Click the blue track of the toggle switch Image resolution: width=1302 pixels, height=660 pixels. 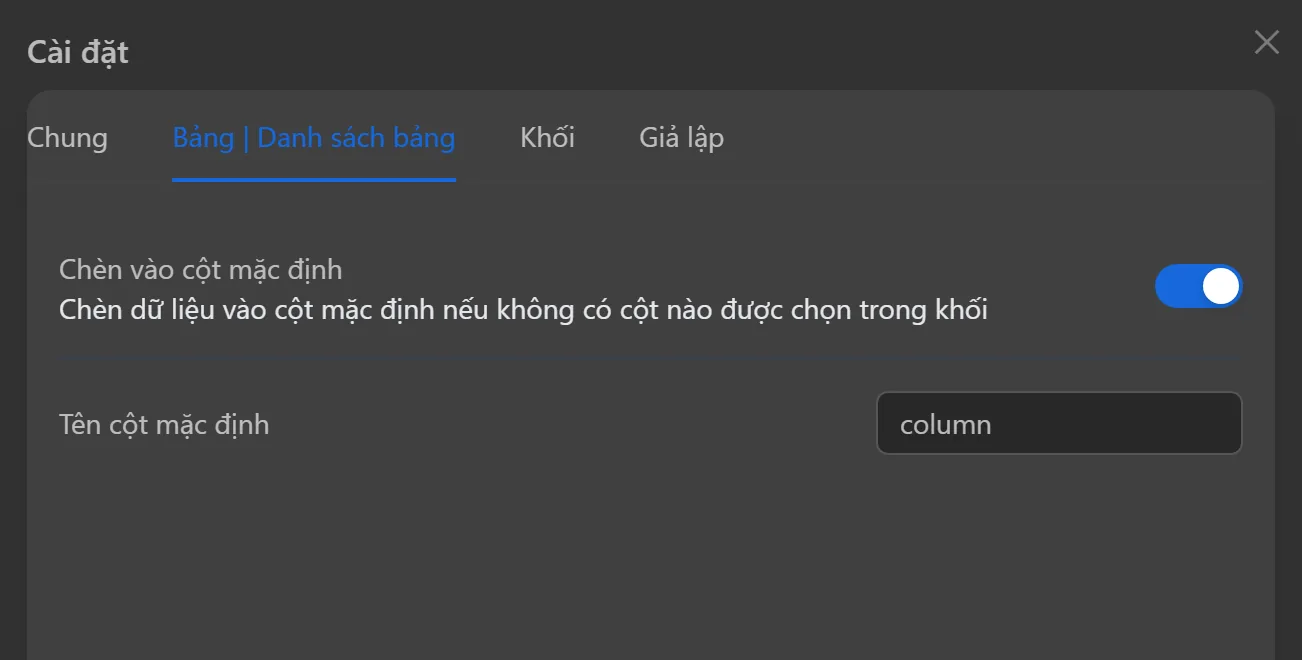pyautogui.click(x=1176, y=287)
